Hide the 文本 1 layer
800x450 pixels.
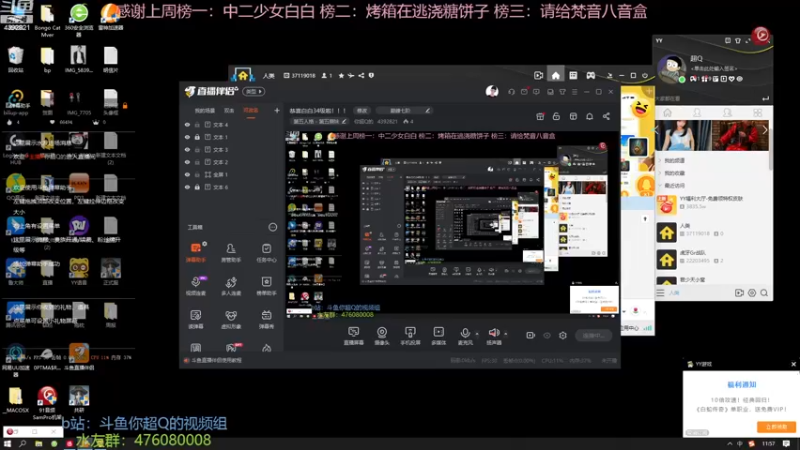coord(187,137)
